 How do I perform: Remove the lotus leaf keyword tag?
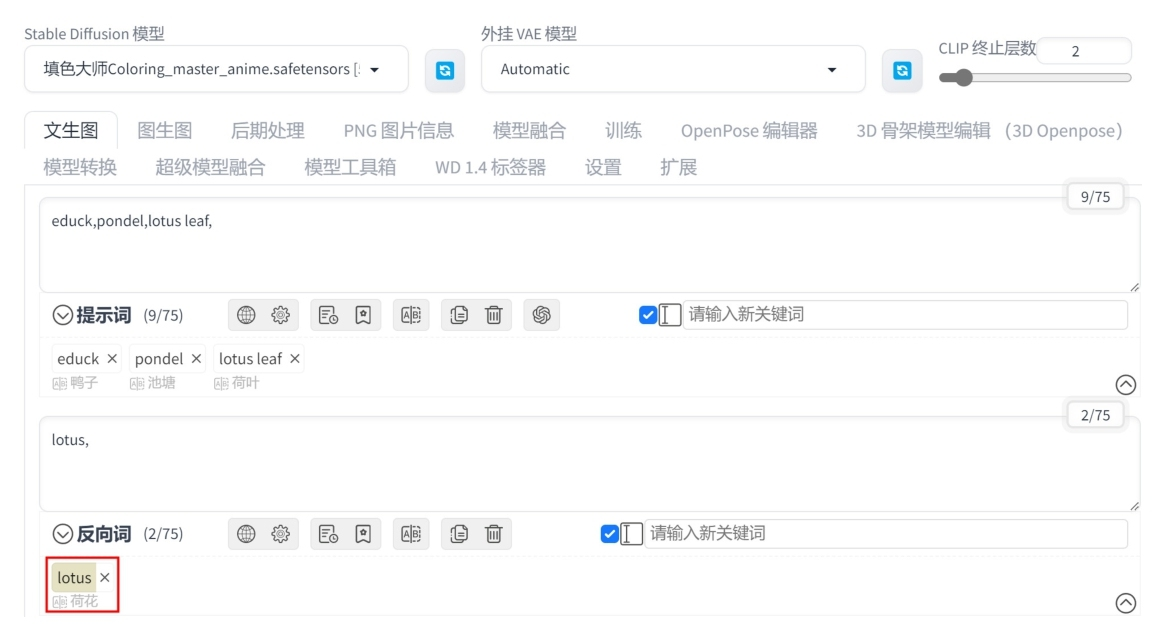tap(294, 359)
